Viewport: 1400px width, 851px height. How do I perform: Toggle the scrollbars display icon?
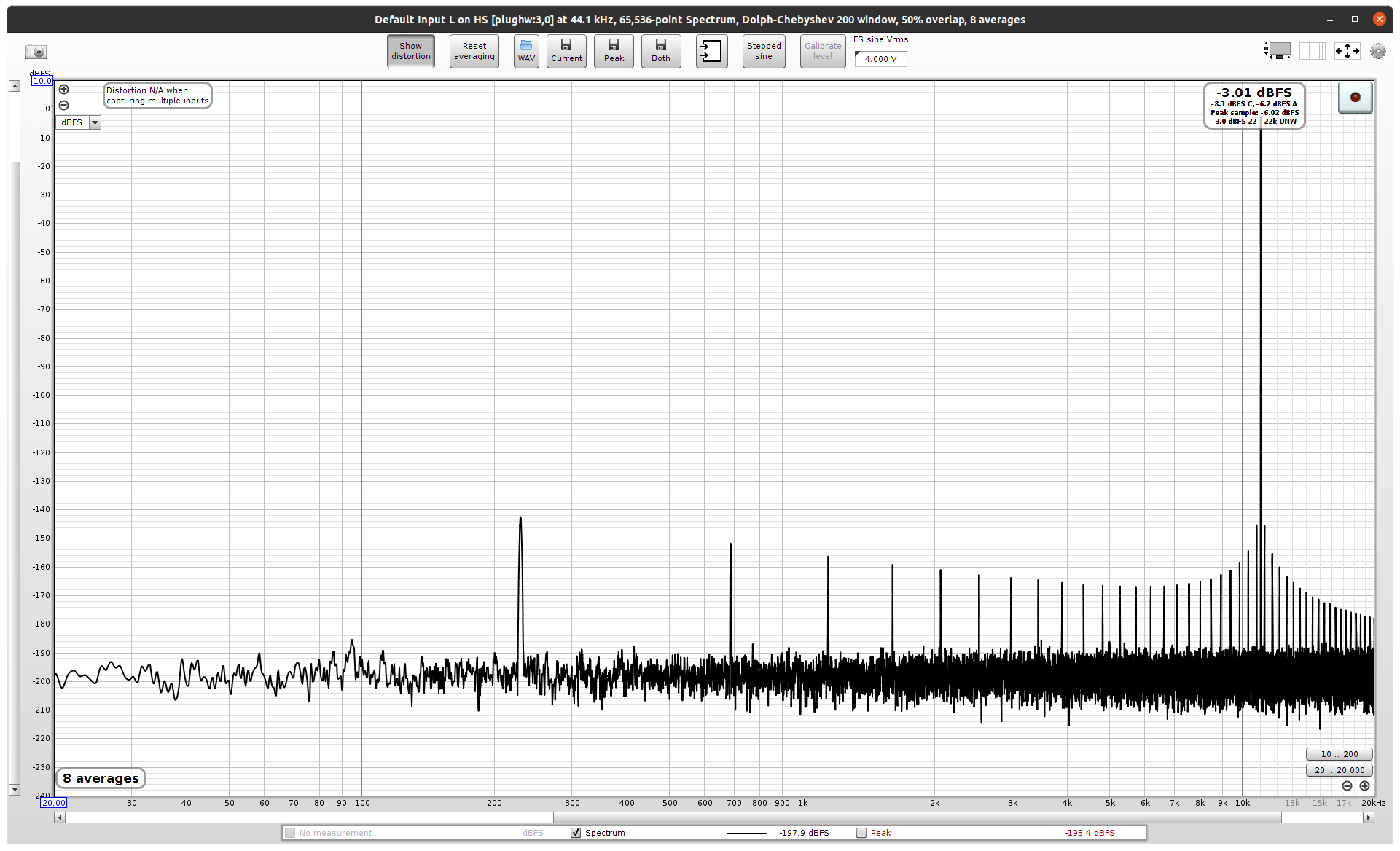tap(1278, 51)
